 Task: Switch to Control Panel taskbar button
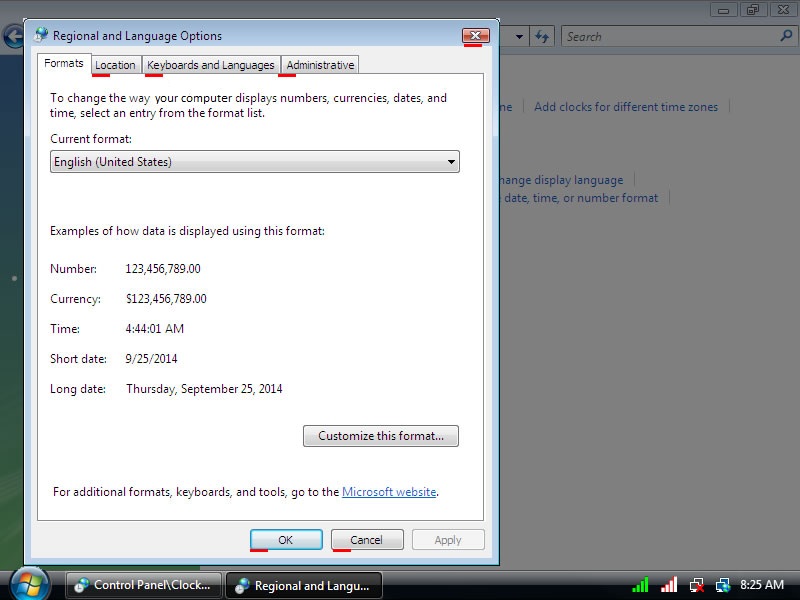pyautogui.click(x=142, y=586)
